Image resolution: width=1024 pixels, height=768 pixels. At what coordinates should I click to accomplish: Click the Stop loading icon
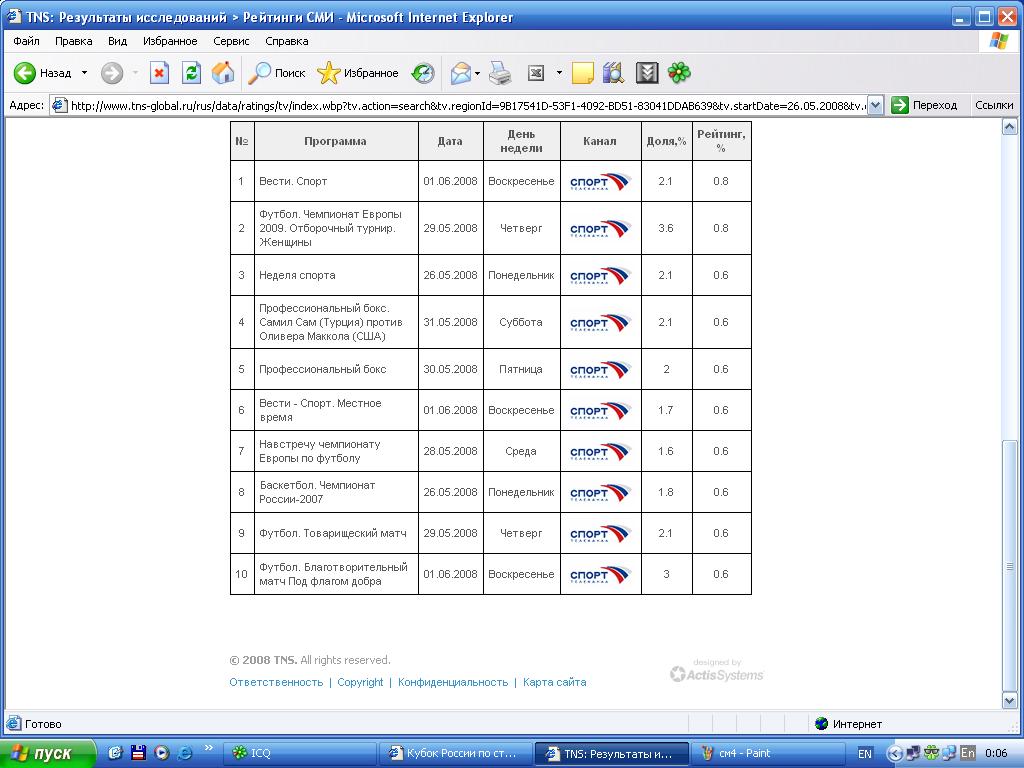159,73
